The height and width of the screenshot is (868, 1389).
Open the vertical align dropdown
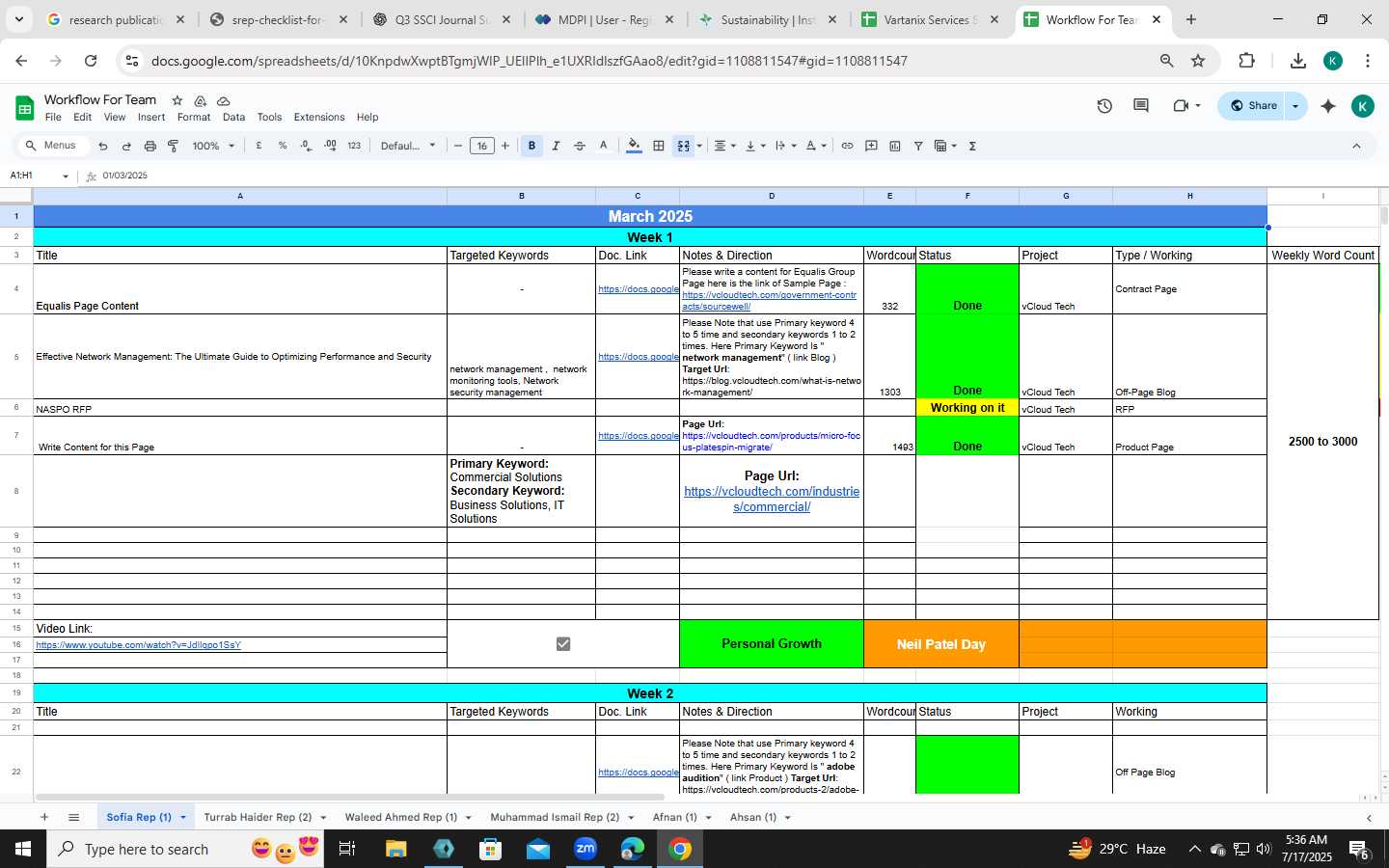pyautogui.click(x=755, y=146)
